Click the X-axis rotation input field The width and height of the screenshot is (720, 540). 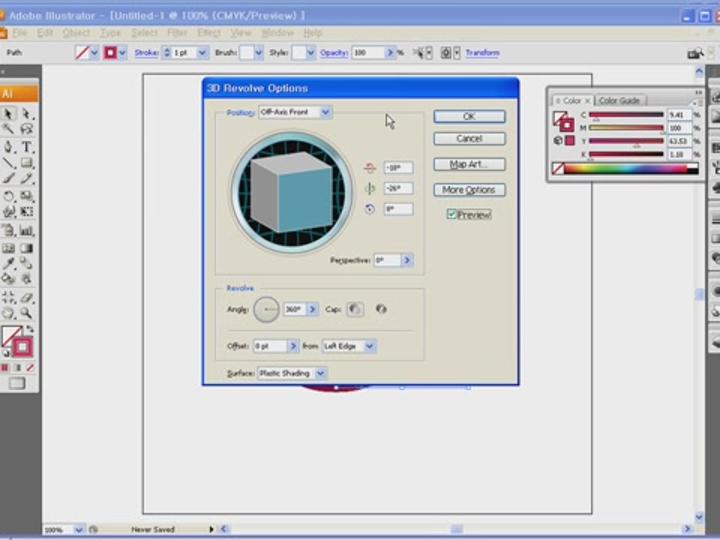click(x=398, y=168)
